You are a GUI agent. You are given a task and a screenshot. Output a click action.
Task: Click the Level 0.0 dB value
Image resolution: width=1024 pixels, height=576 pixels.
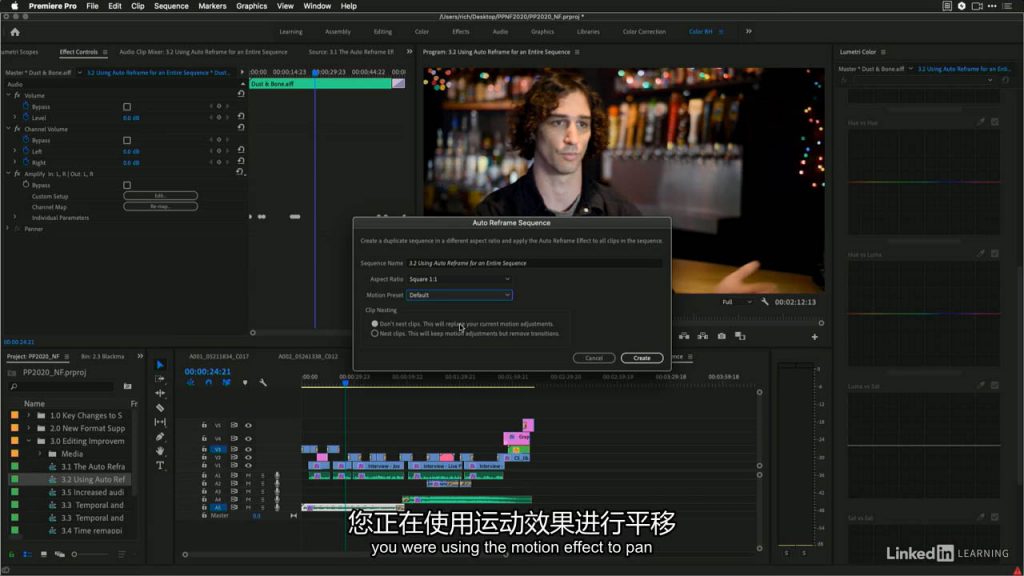pos(131,118)
